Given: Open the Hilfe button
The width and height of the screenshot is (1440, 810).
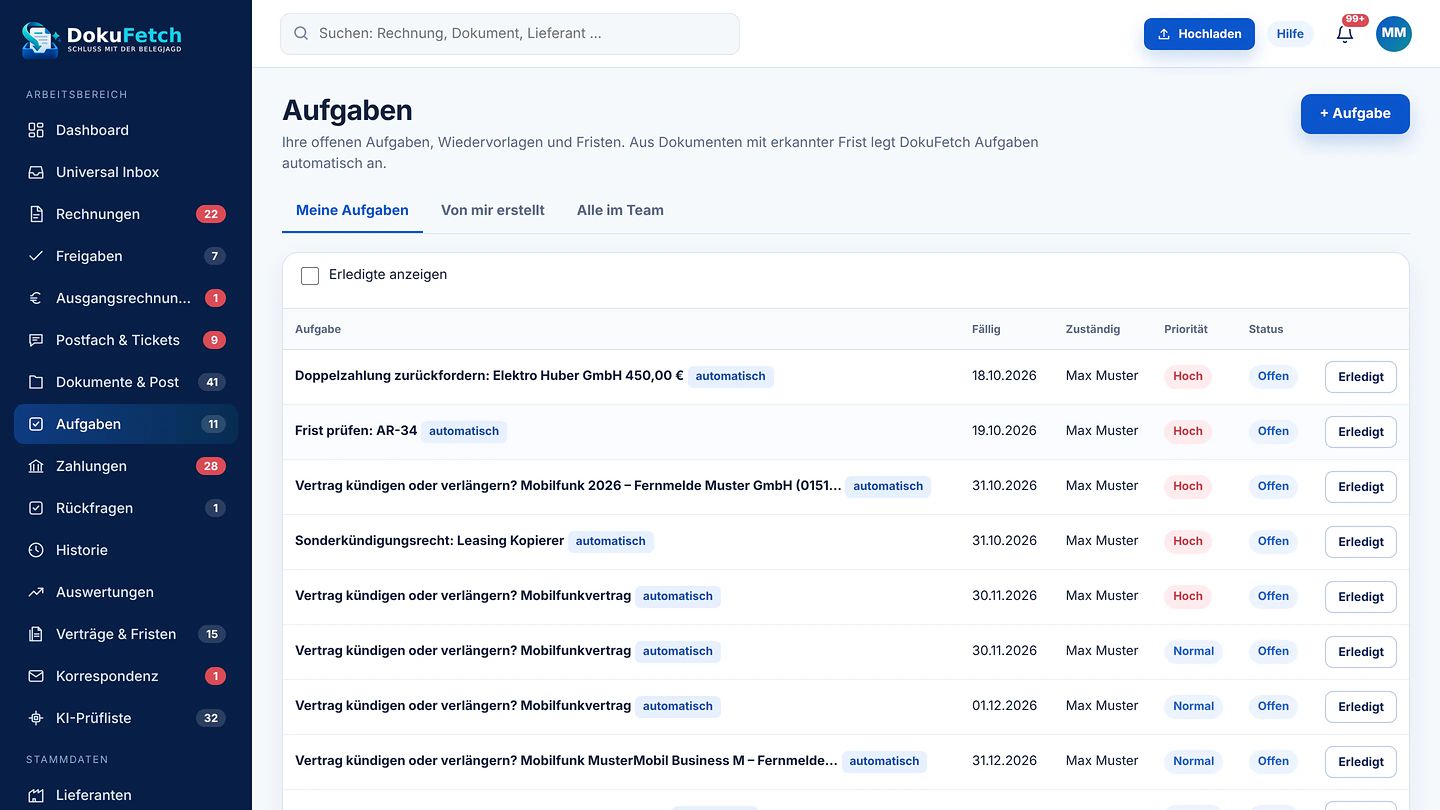Looking at the screenshot, I should point(1290,33).
